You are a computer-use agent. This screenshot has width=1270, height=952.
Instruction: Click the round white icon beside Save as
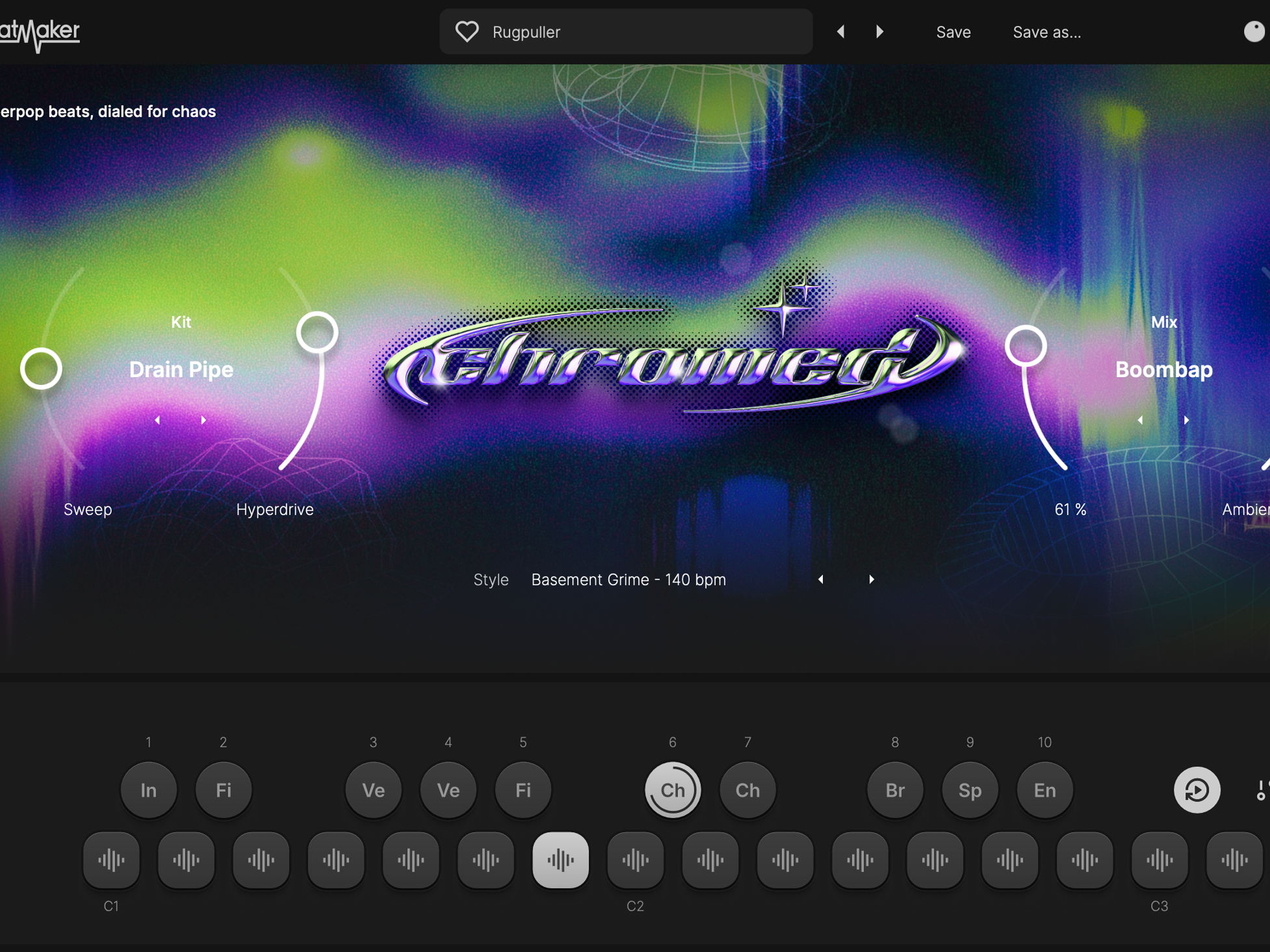click(1254, 31)
